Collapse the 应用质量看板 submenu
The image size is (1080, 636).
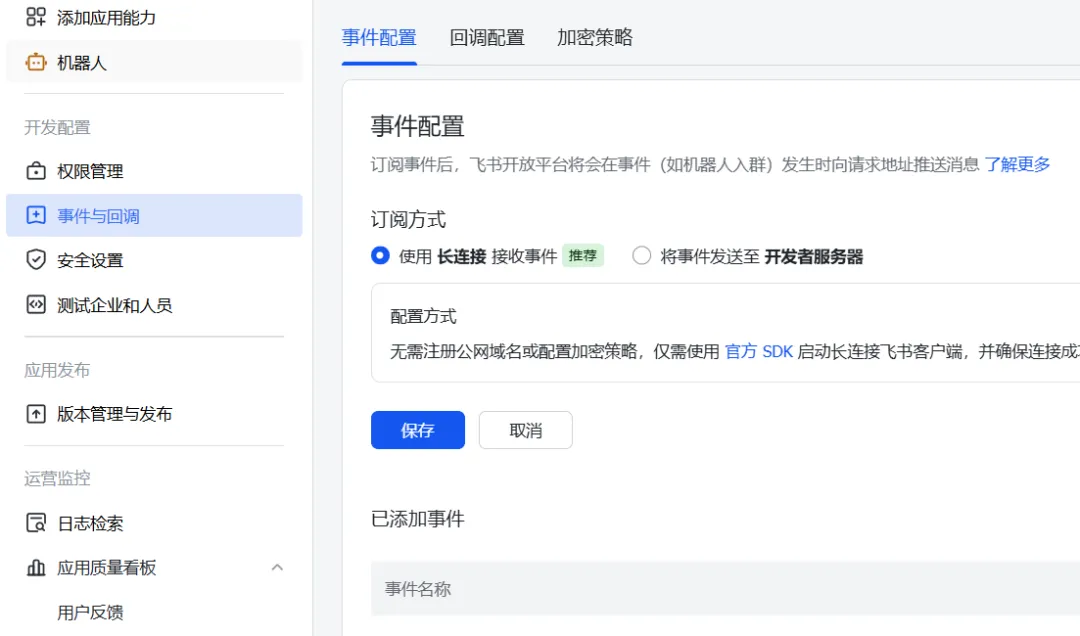click(277, 566)
